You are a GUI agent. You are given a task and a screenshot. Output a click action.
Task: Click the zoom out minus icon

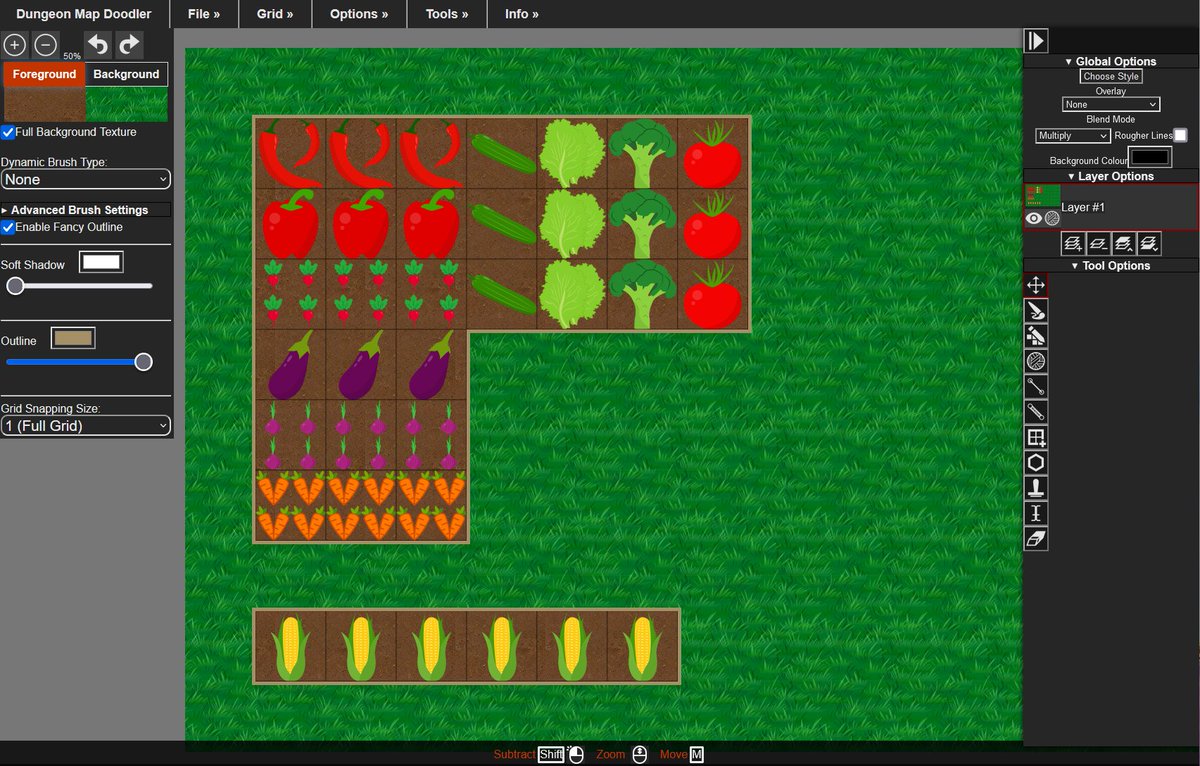tap(45, 45)
